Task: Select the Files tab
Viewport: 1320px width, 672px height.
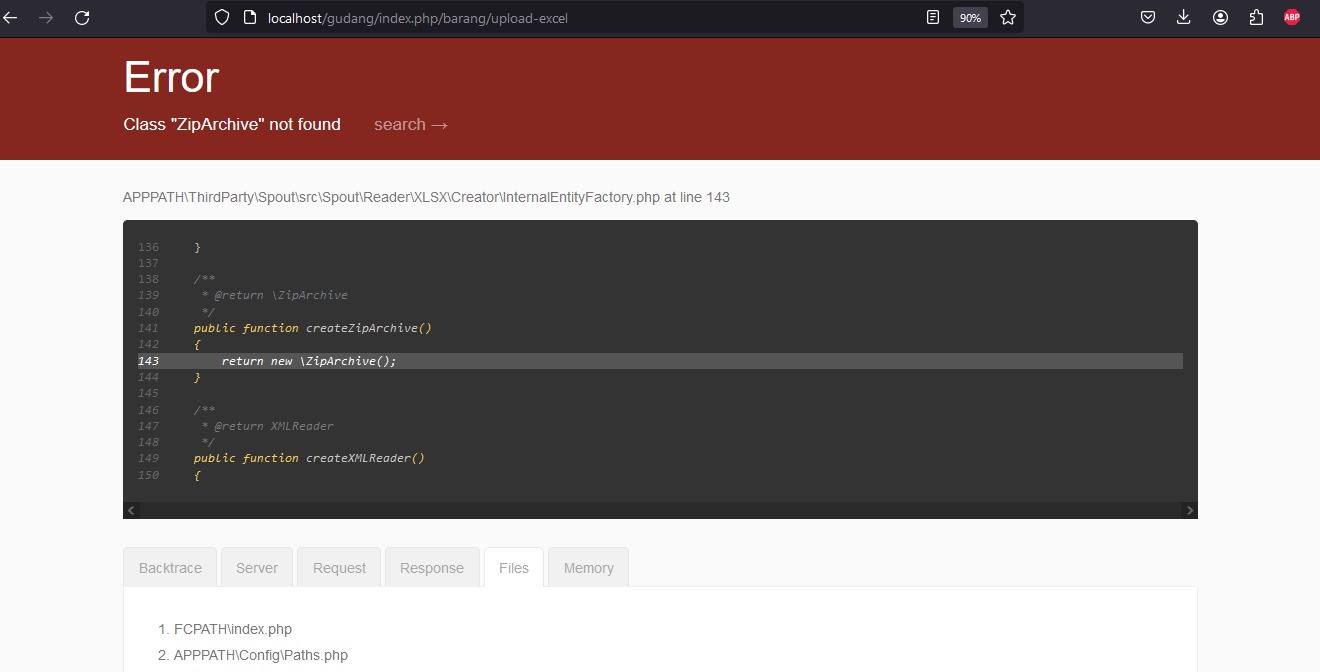Action: pyautogui.click(x=514, y=568)
